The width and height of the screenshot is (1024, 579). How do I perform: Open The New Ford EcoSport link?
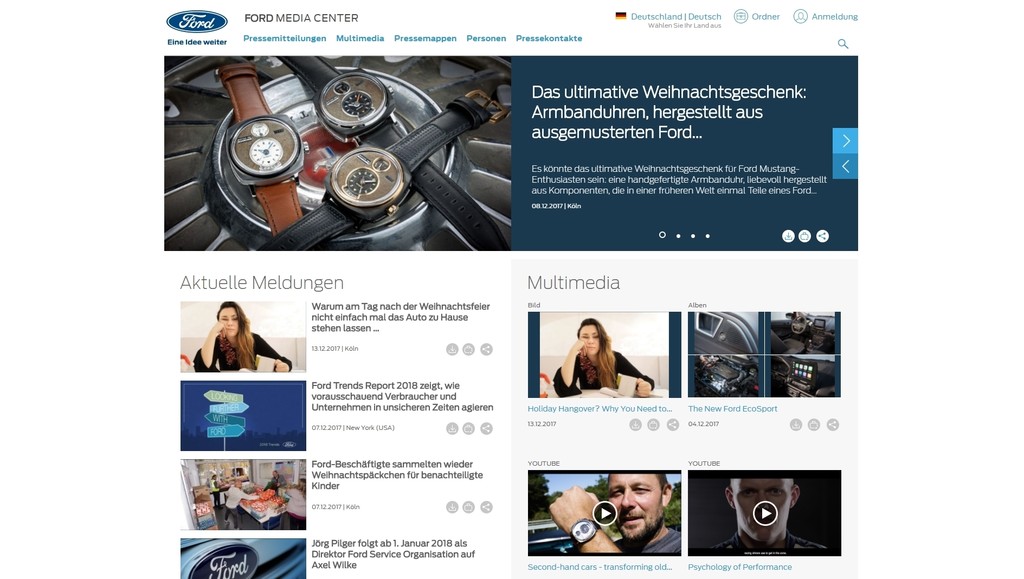732,409
